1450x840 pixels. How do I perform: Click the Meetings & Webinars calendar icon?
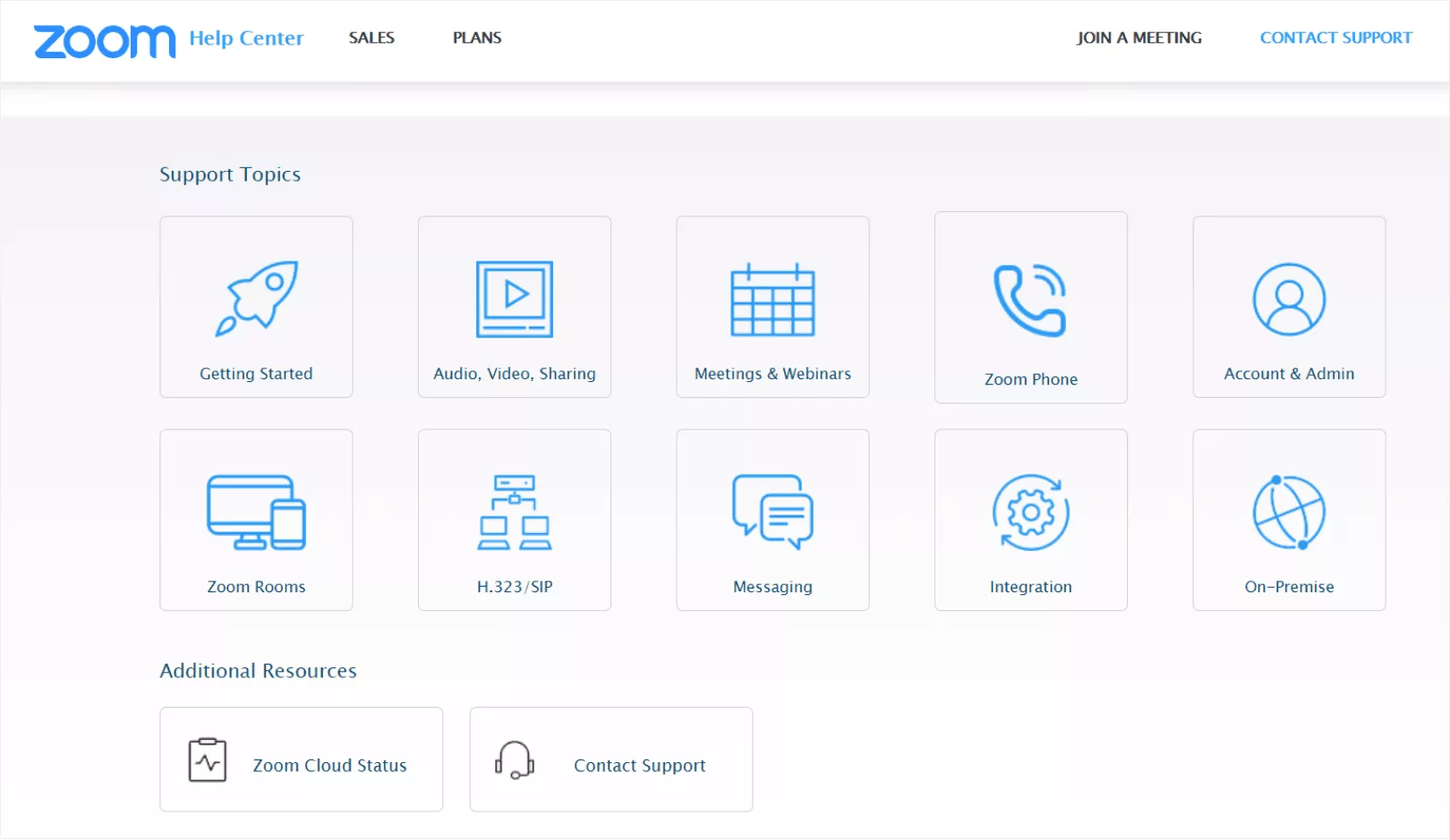click(772, 300)
